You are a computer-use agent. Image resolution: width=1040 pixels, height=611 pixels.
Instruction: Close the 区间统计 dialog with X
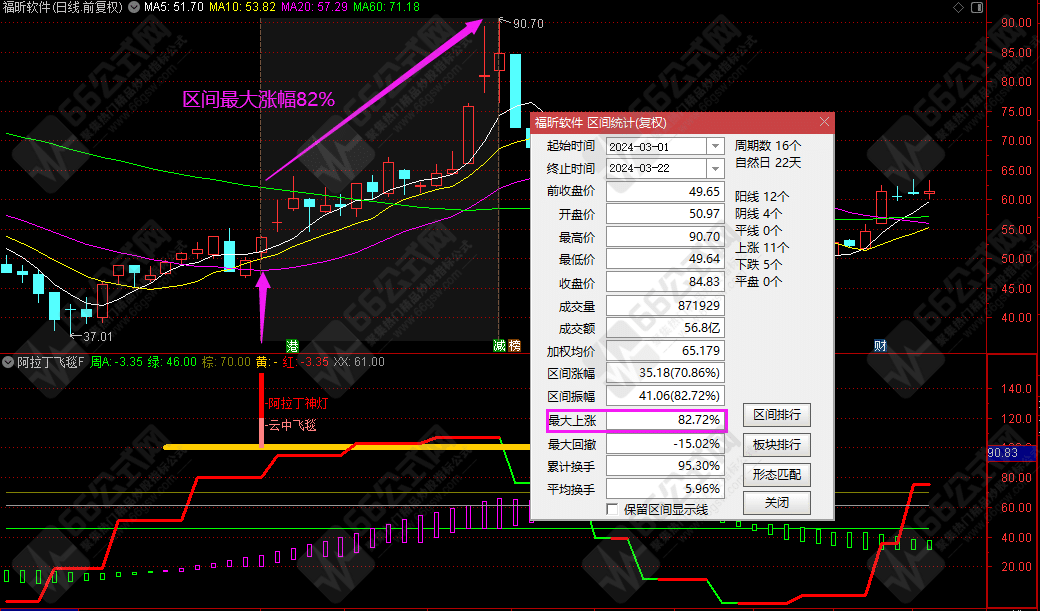point(824,122)
